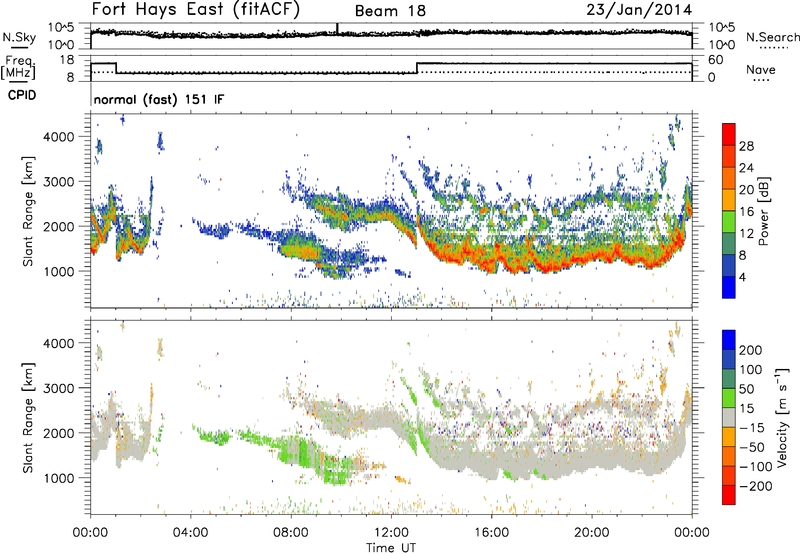The image size is (800, 554).
Task: Click the date '23/Jan/2014'
Action: tap(639, 10)
